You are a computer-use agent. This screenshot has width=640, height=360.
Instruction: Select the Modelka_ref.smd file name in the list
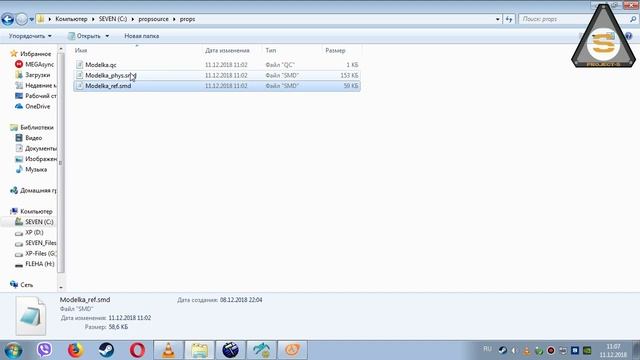[x=108, y=86]
